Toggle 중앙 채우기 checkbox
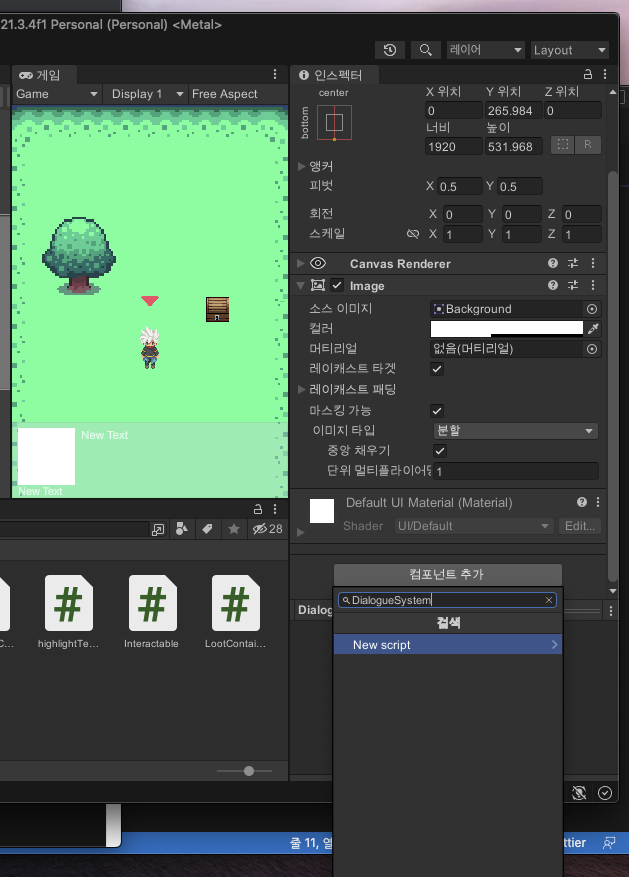 (x=440, y=451)
